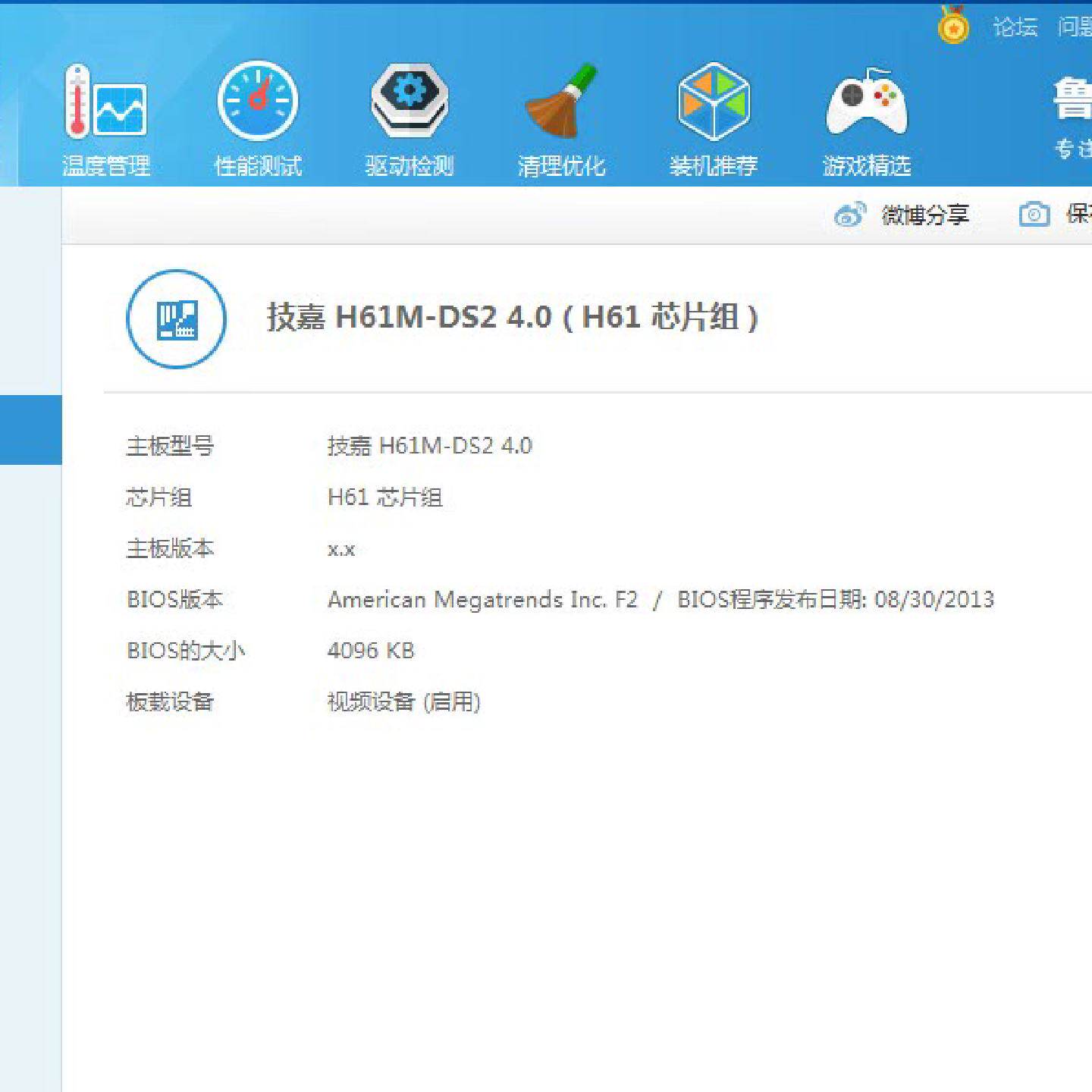Click 微博分享 share button
1092x1092 pixels.
coord(902,215)
